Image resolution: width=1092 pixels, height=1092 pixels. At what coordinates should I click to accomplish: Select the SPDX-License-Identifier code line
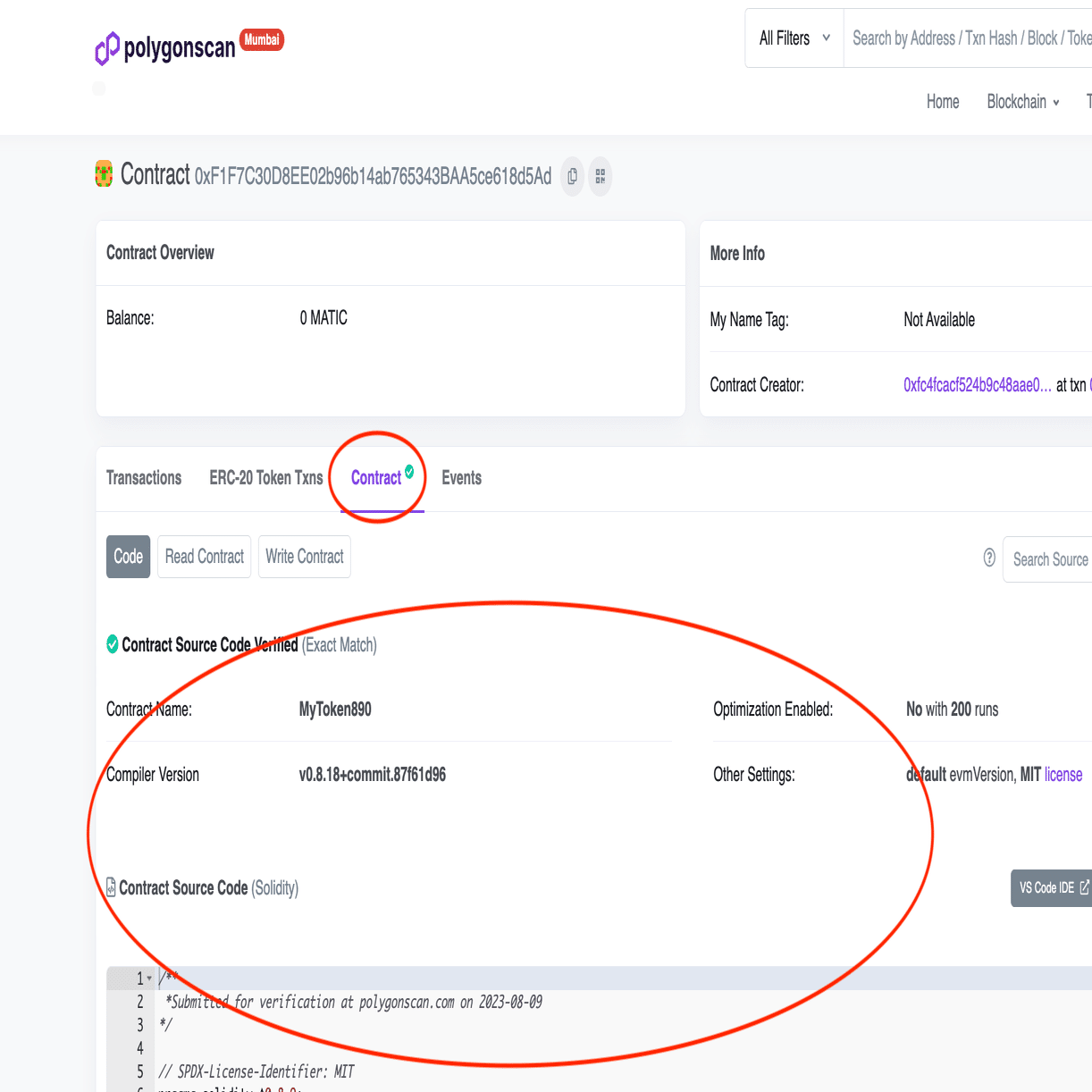click(256, 1071)
